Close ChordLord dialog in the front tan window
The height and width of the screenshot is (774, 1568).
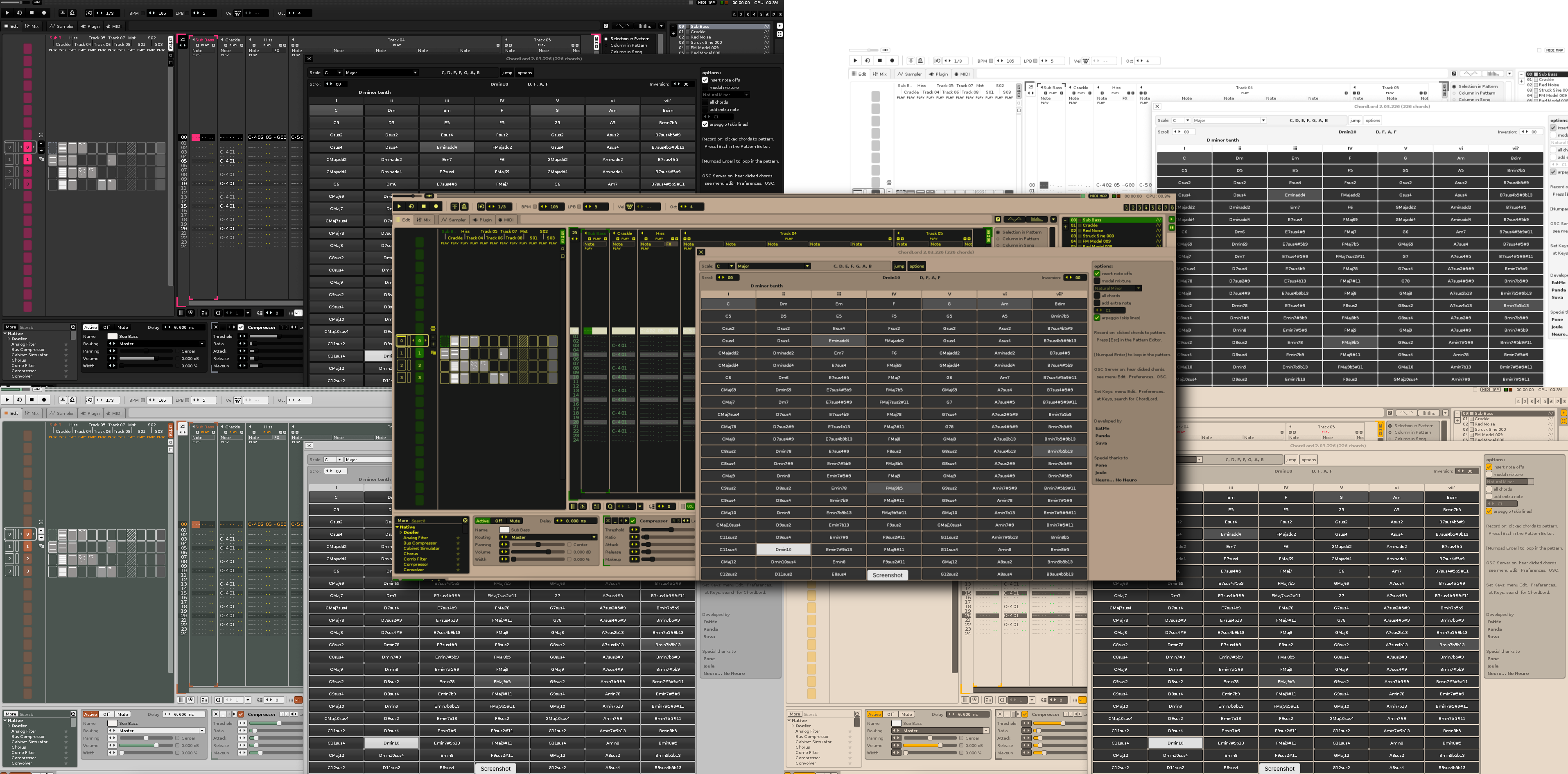click(701, 252)
